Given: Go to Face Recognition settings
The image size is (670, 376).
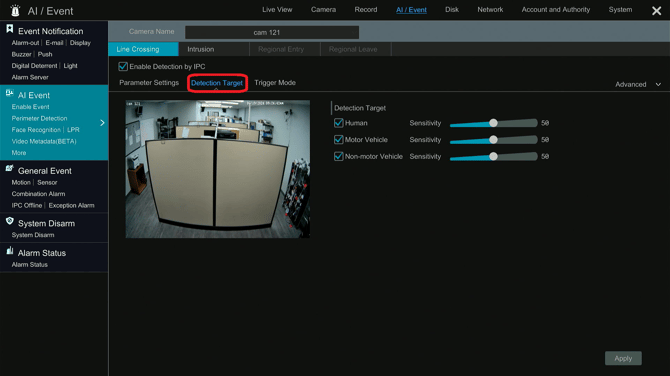Looking at the screenshot, I should (36, 130).
